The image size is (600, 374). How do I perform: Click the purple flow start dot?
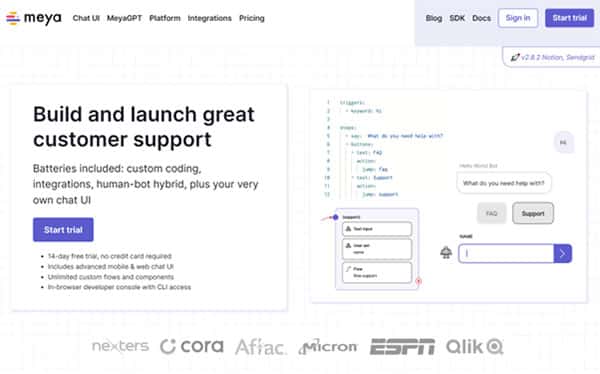pos(336,217)
